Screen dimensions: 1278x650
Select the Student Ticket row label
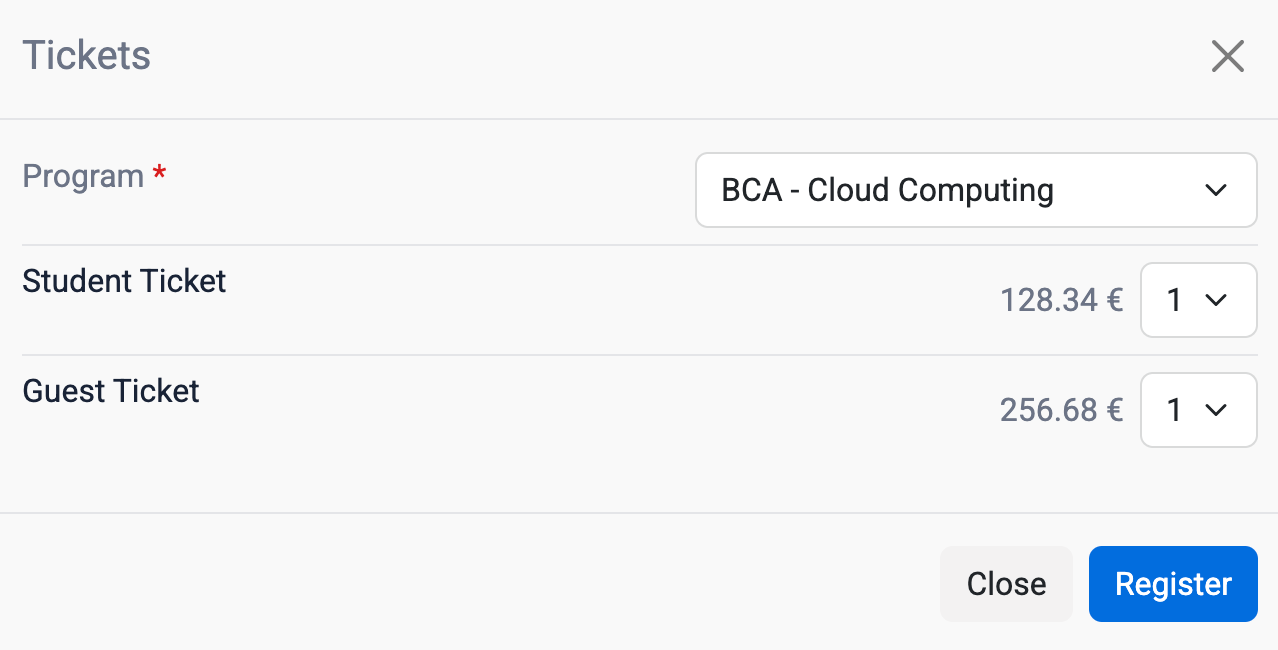coord(124,281)
